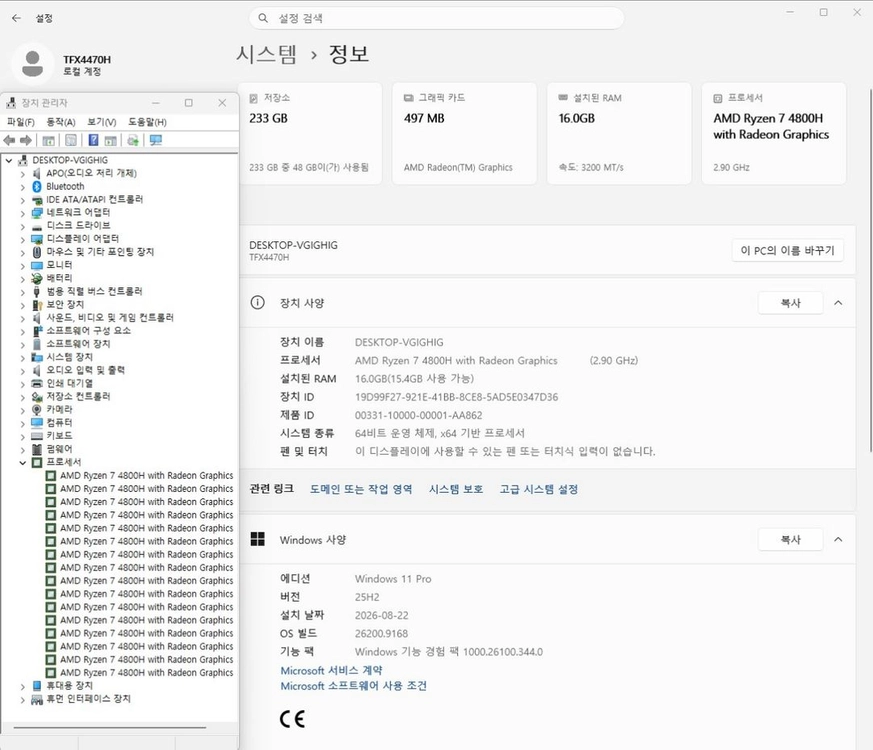Copy device specs with 장치 사양 복사 button
The height and width of the screenshot is (750, 873).
tap(790, 303)
